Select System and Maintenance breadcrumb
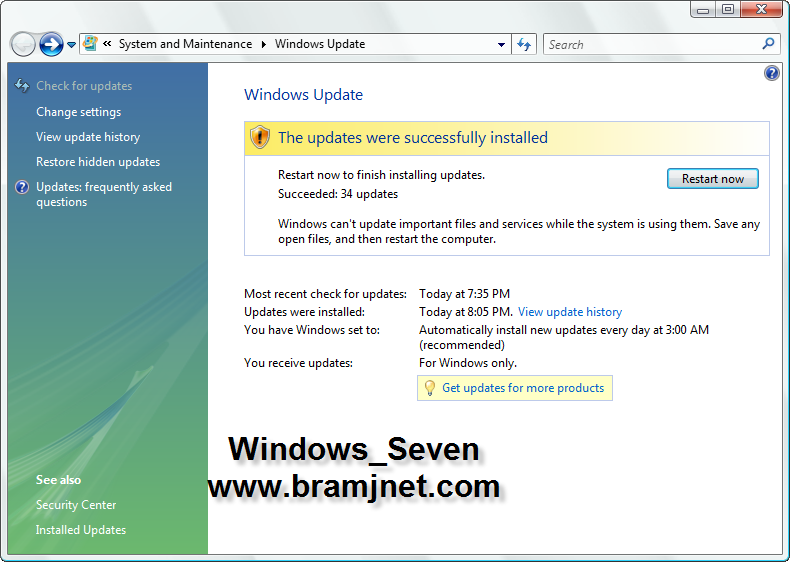The height and width of the screenshot is (562, 790). click(185, 44)
